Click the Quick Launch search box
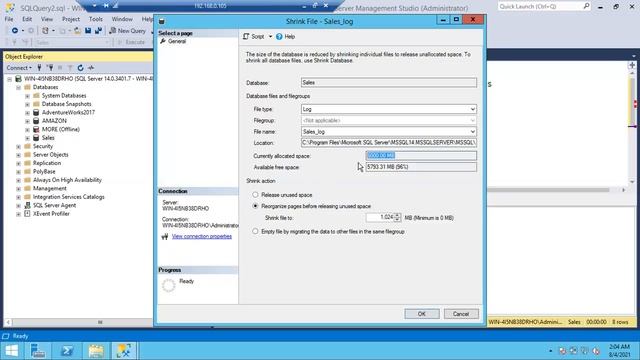Viewport: 640px width, 360px height. coord(544,7)
